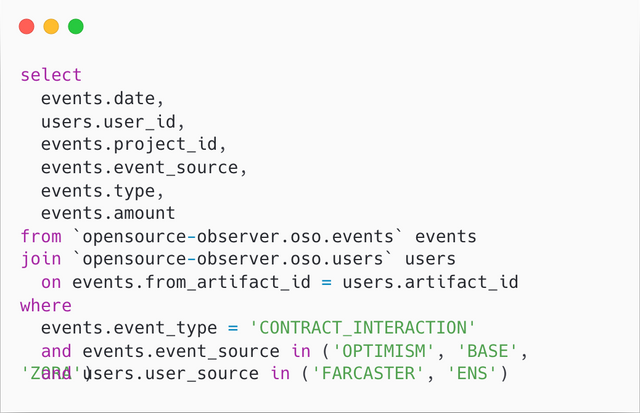Click the events.type column line

pos(102,191)
